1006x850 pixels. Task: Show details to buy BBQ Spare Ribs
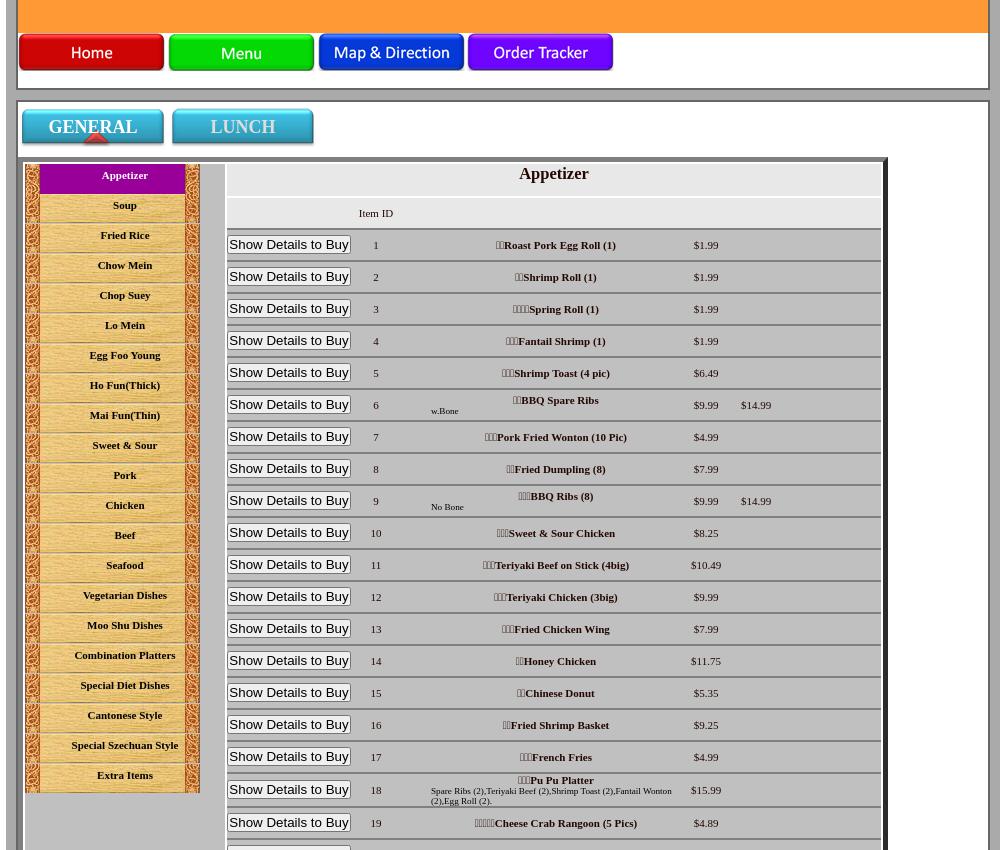[x=289, y=405]
